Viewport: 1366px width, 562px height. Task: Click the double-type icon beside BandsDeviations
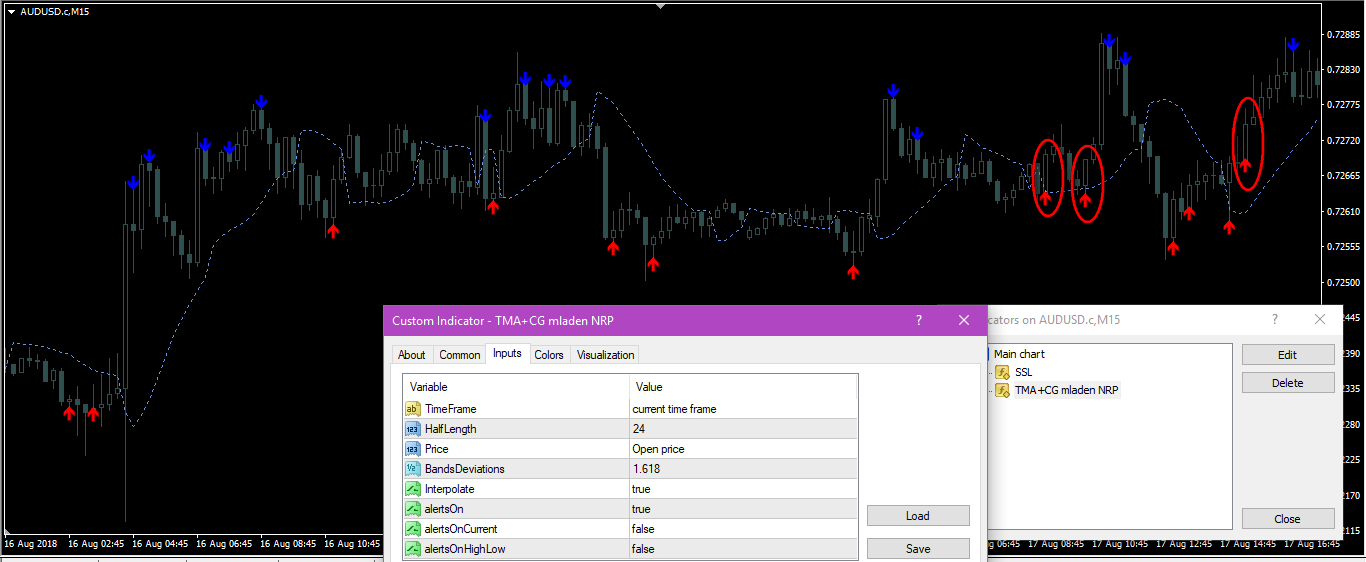pos(413,469)
